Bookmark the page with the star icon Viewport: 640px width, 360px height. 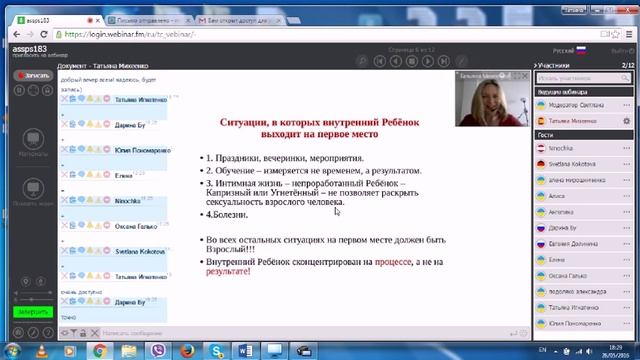(x=616, y=34)
